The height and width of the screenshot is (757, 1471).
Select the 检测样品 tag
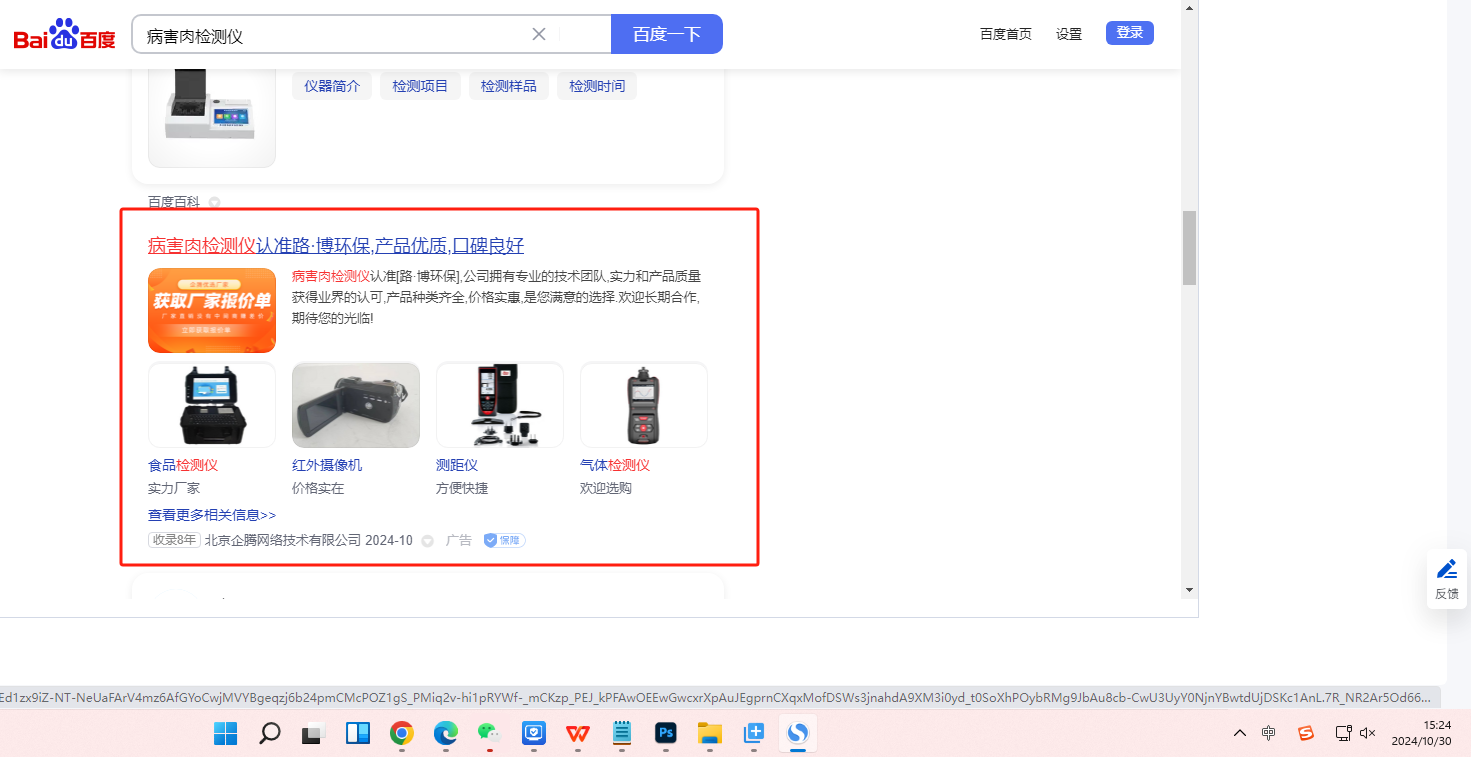509,86
